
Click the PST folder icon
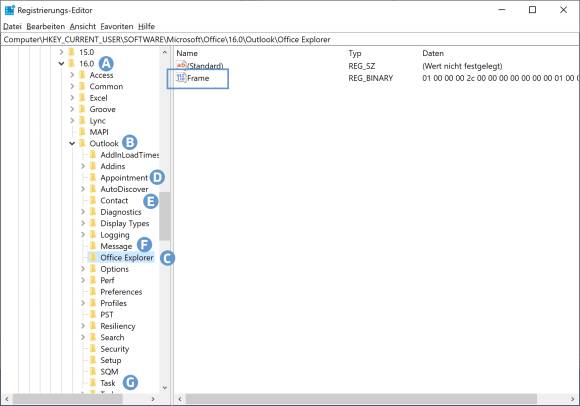point(93,315)
